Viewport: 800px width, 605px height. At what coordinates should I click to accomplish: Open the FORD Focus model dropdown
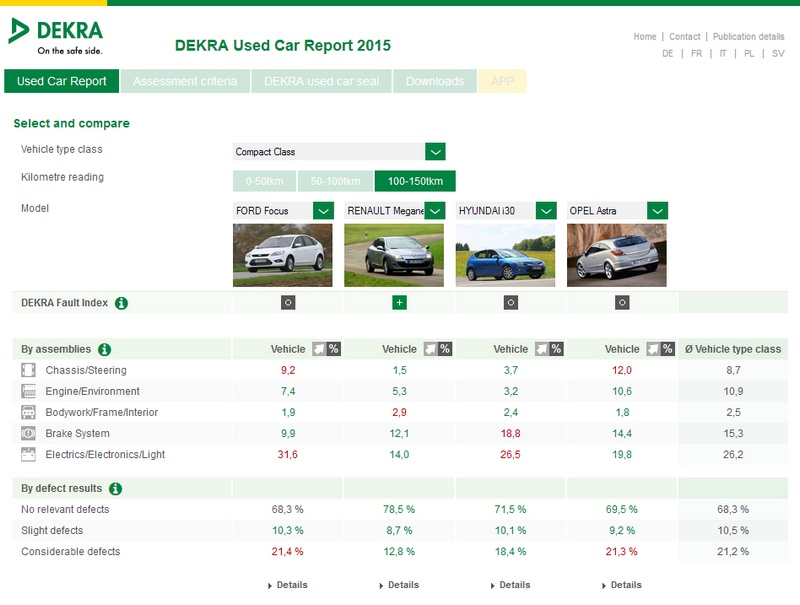coord(323,211)
